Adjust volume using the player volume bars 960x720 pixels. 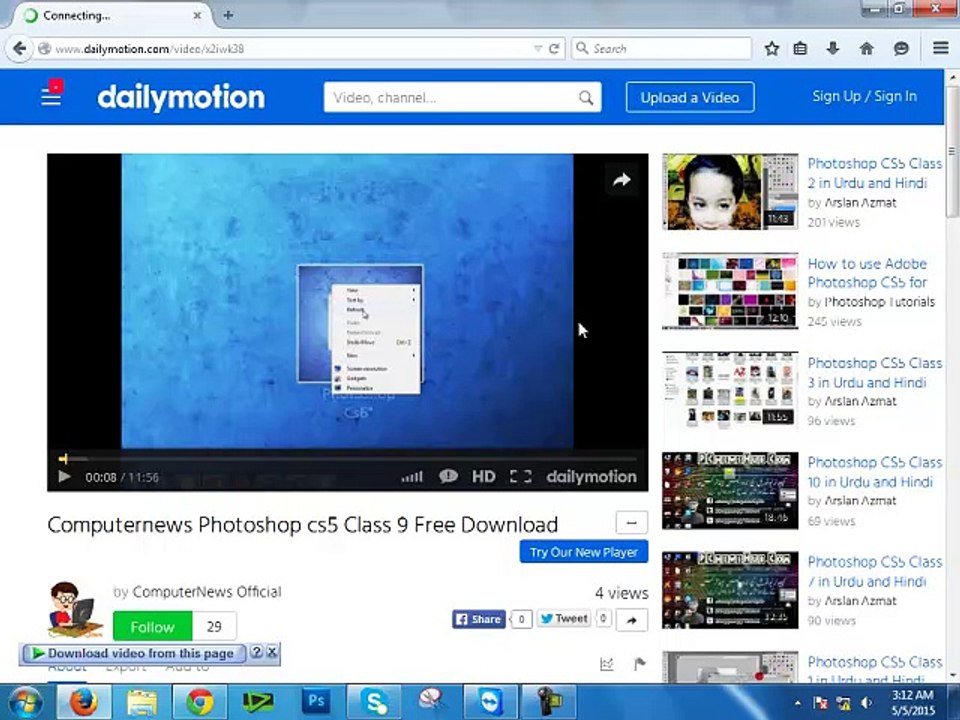[x=412, y=476]
